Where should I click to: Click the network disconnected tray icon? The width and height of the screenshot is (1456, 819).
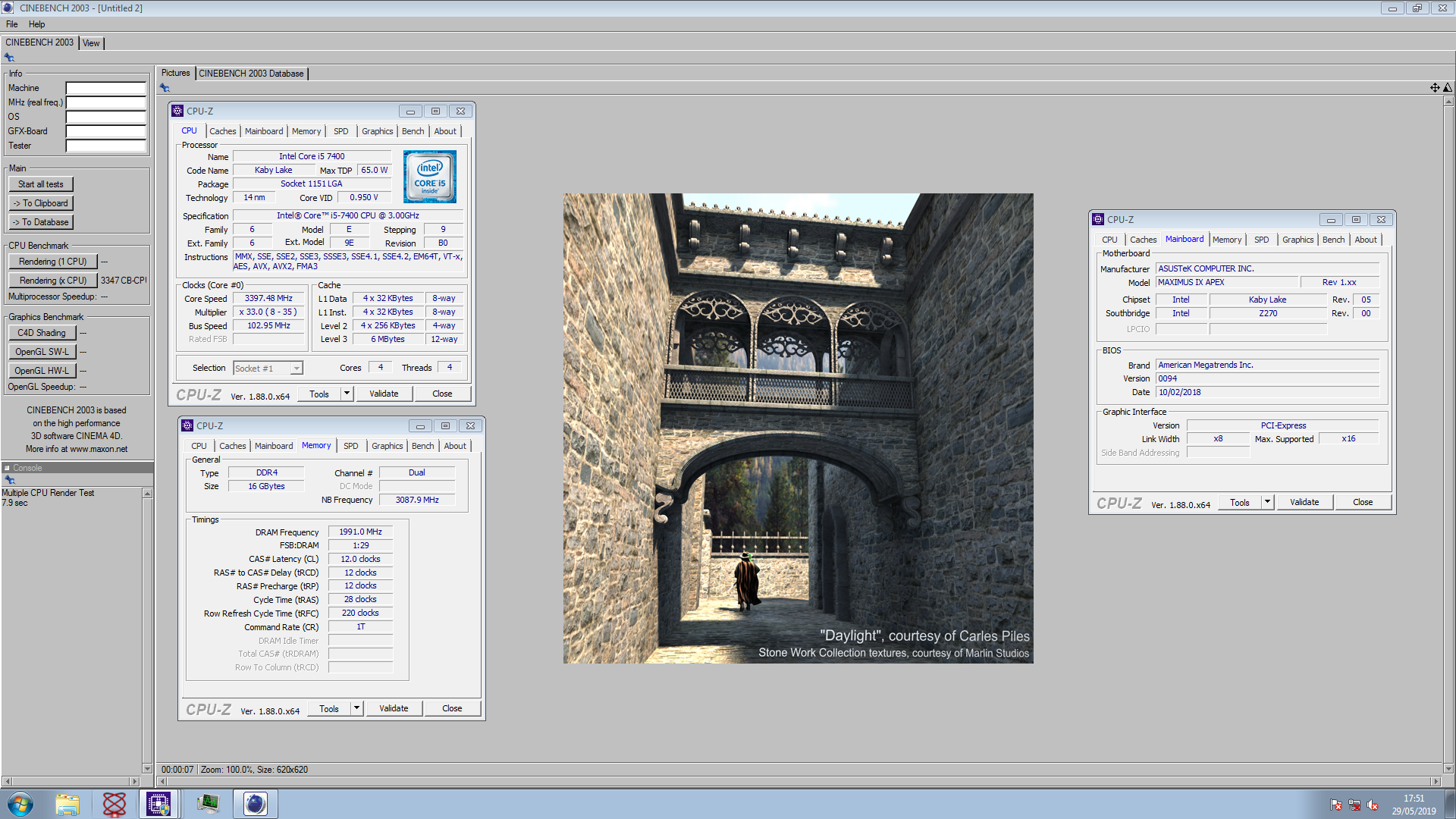(x=1354, y=805)
